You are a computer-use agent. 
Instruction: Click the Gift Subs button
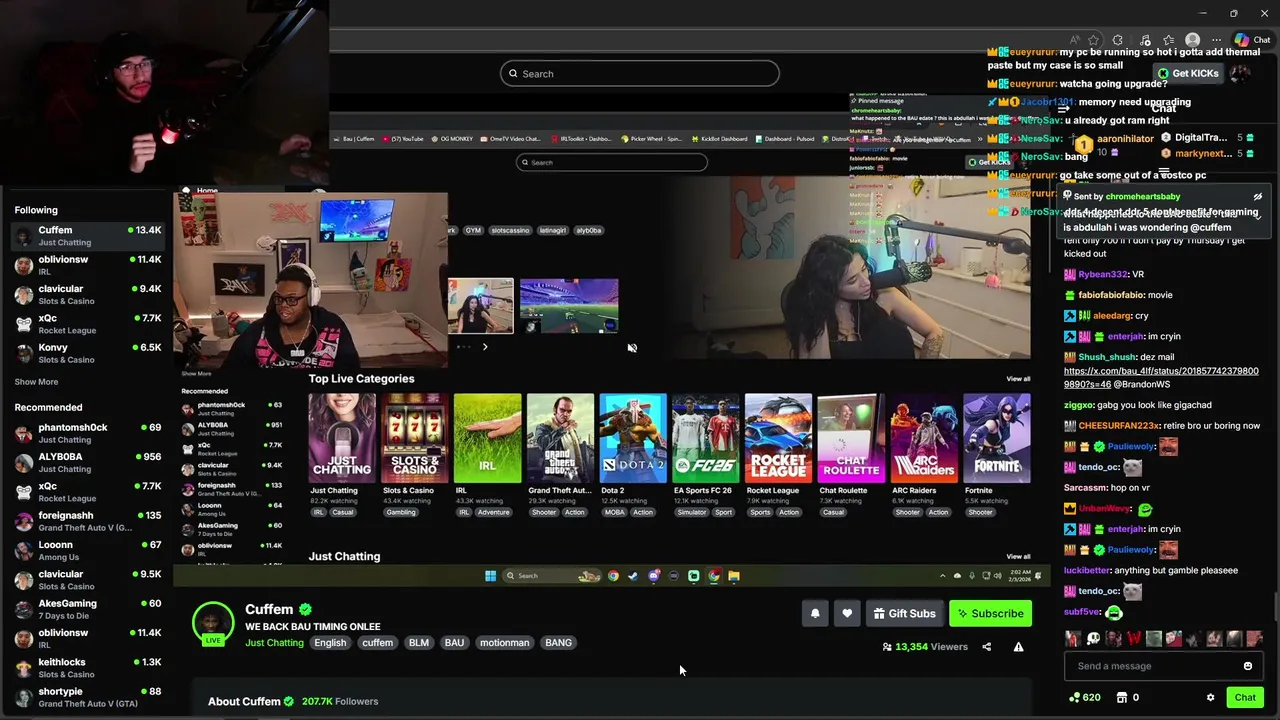pyautogui.click(x=904, y=614)
